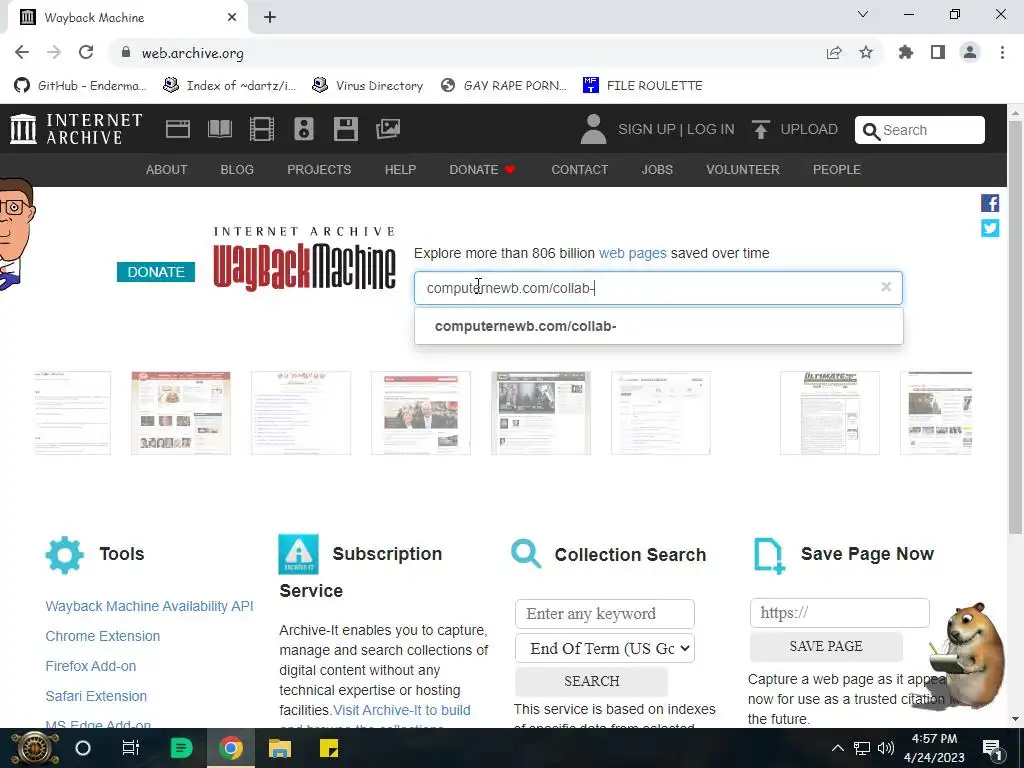1024x768 pixels.
Task: Open the Firefox Add-on link
Action: (91, 666)
